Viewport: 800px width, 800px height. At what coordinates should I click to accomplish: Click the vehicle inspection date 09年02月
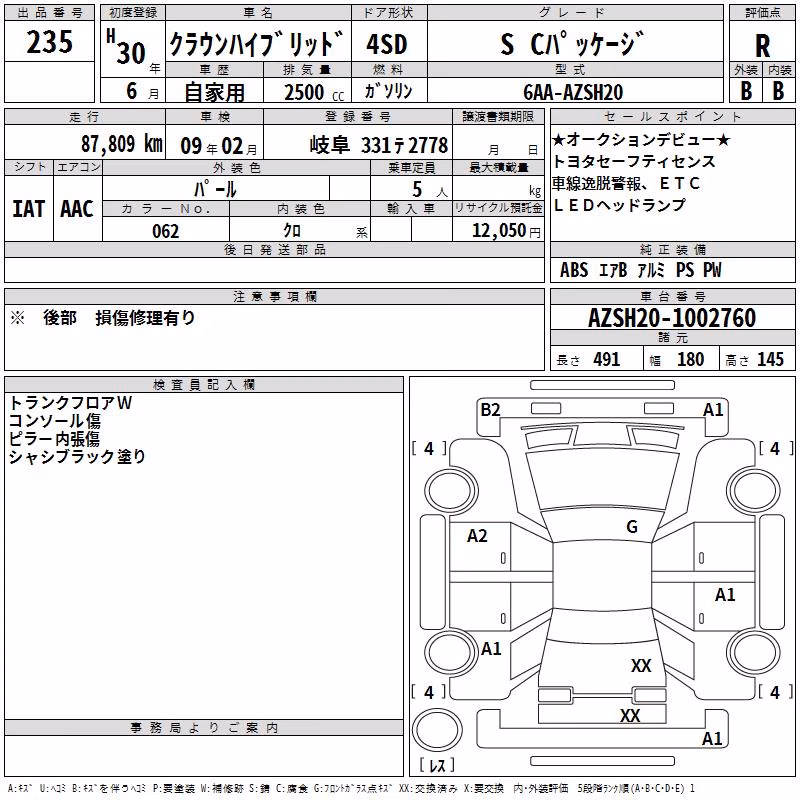219,146
